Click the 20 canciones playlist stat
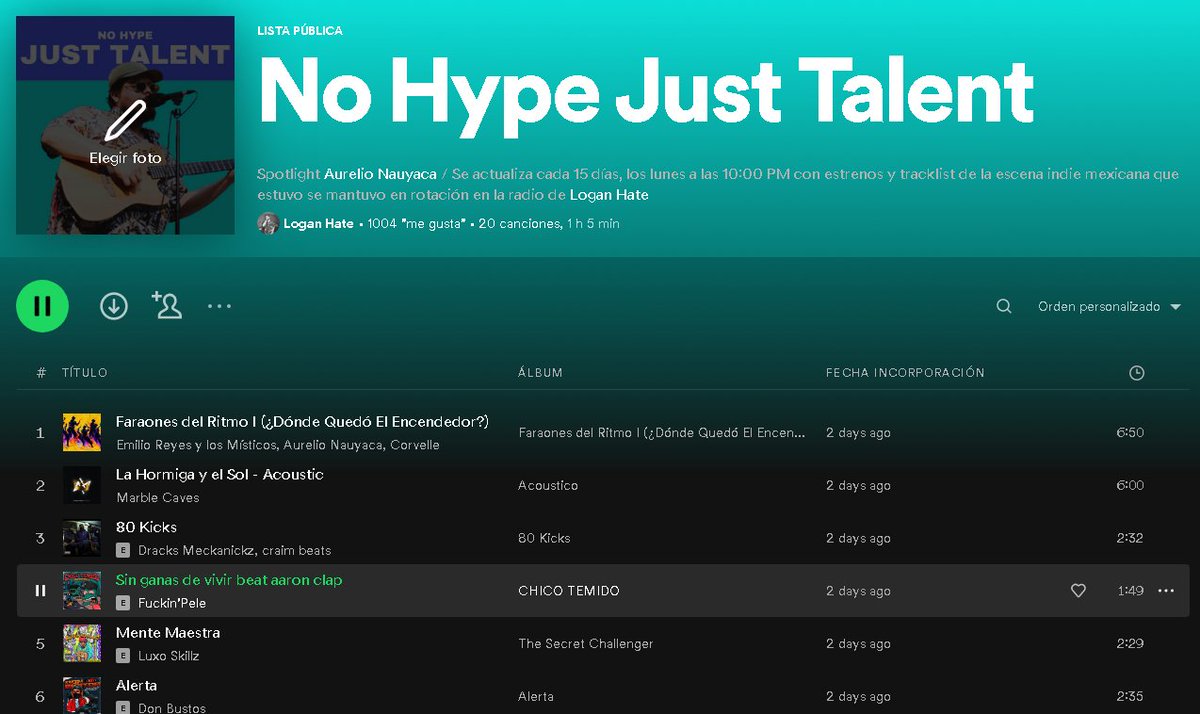Image resolution: width=1200 pixels, height=714 pixels. (x=519, y=224)
